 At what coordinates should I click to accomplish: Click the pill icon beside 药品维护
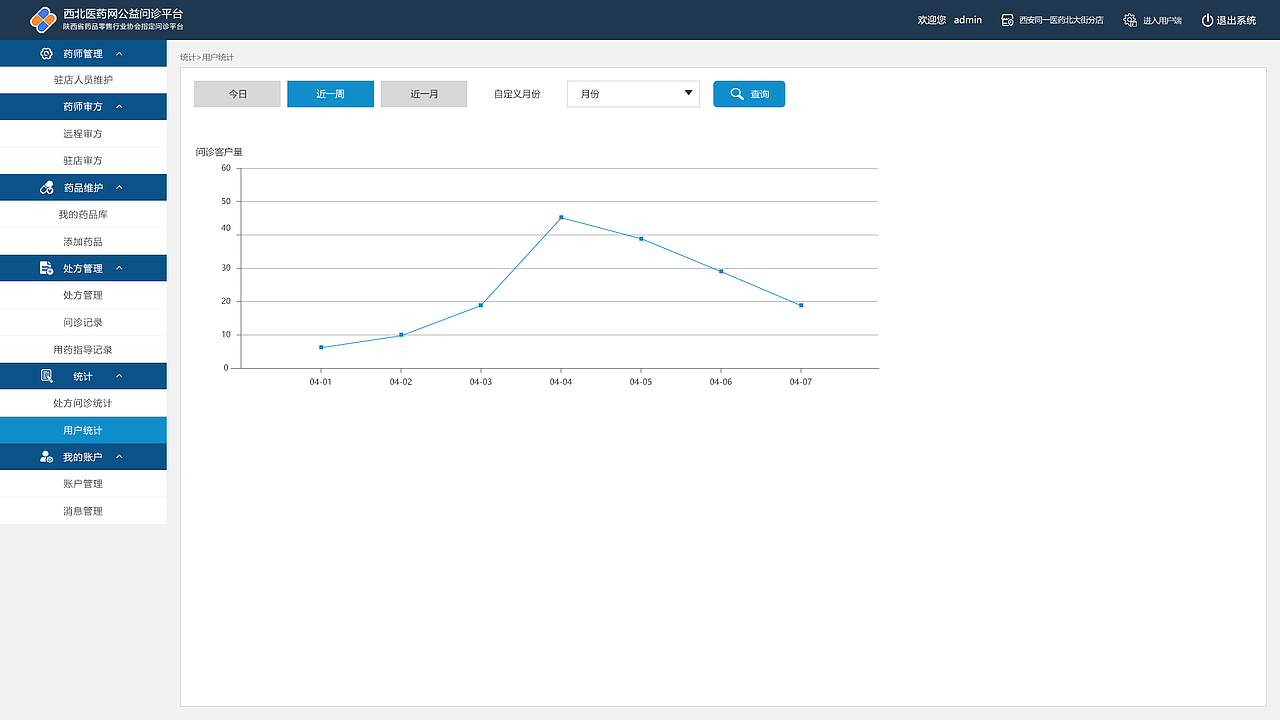click(46, 187)
